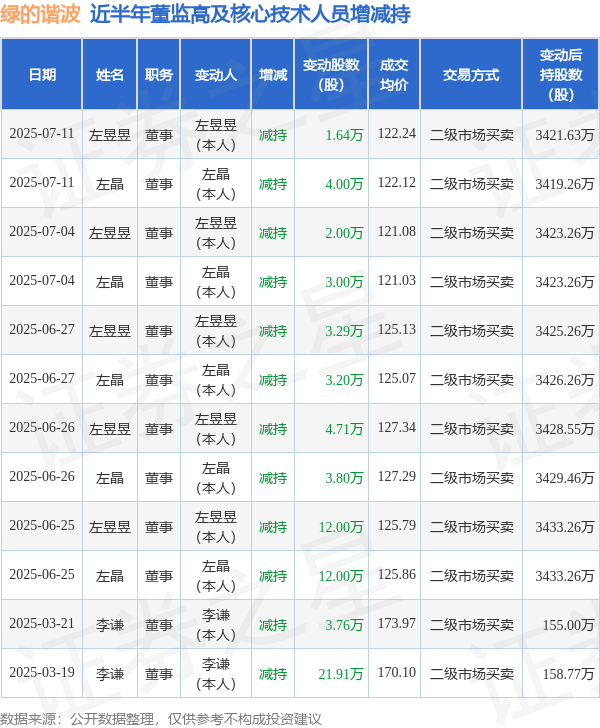Select the 173.97 average price cell
600x728 pixels.
(x=397, y=624)
